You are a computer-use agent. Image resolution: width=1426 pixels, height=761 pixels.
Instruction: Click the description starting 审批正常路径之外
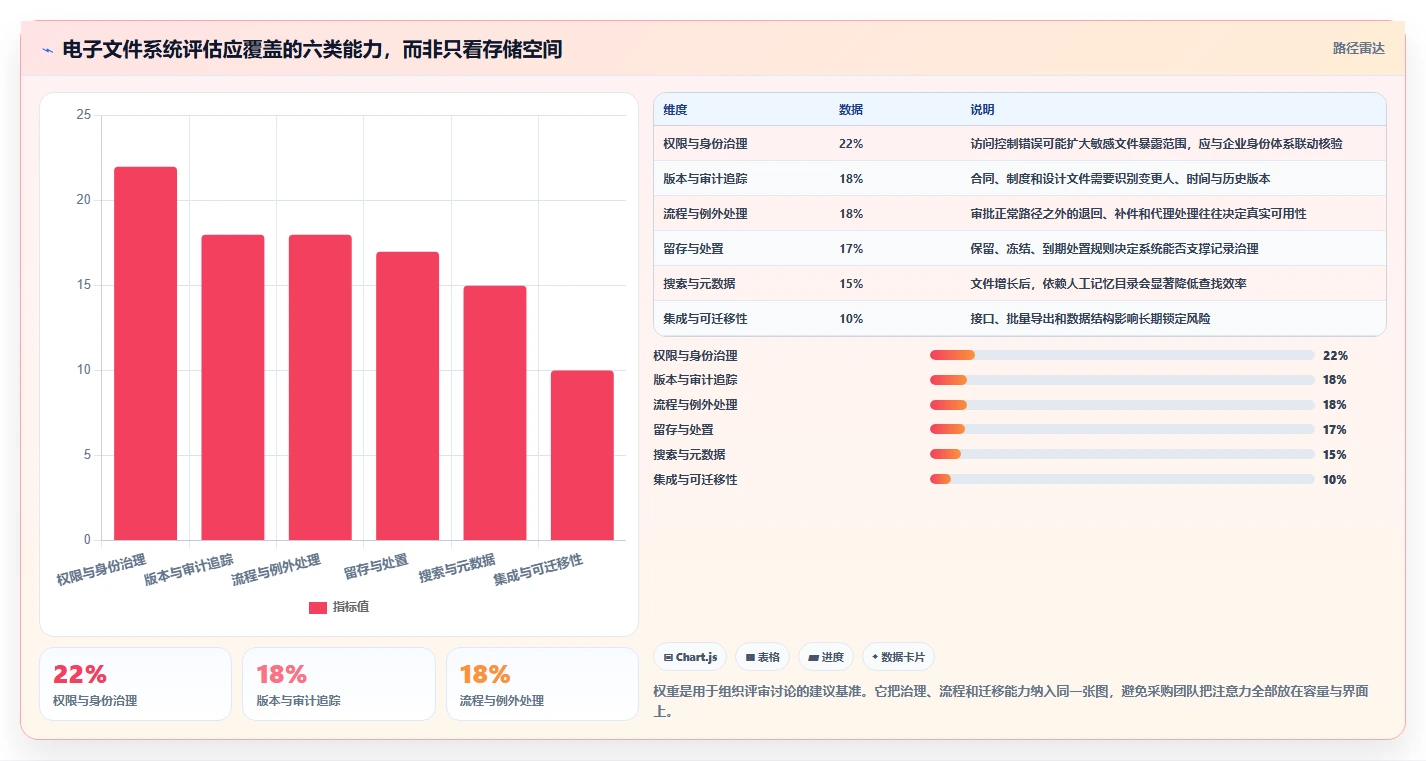[1138, 214]
